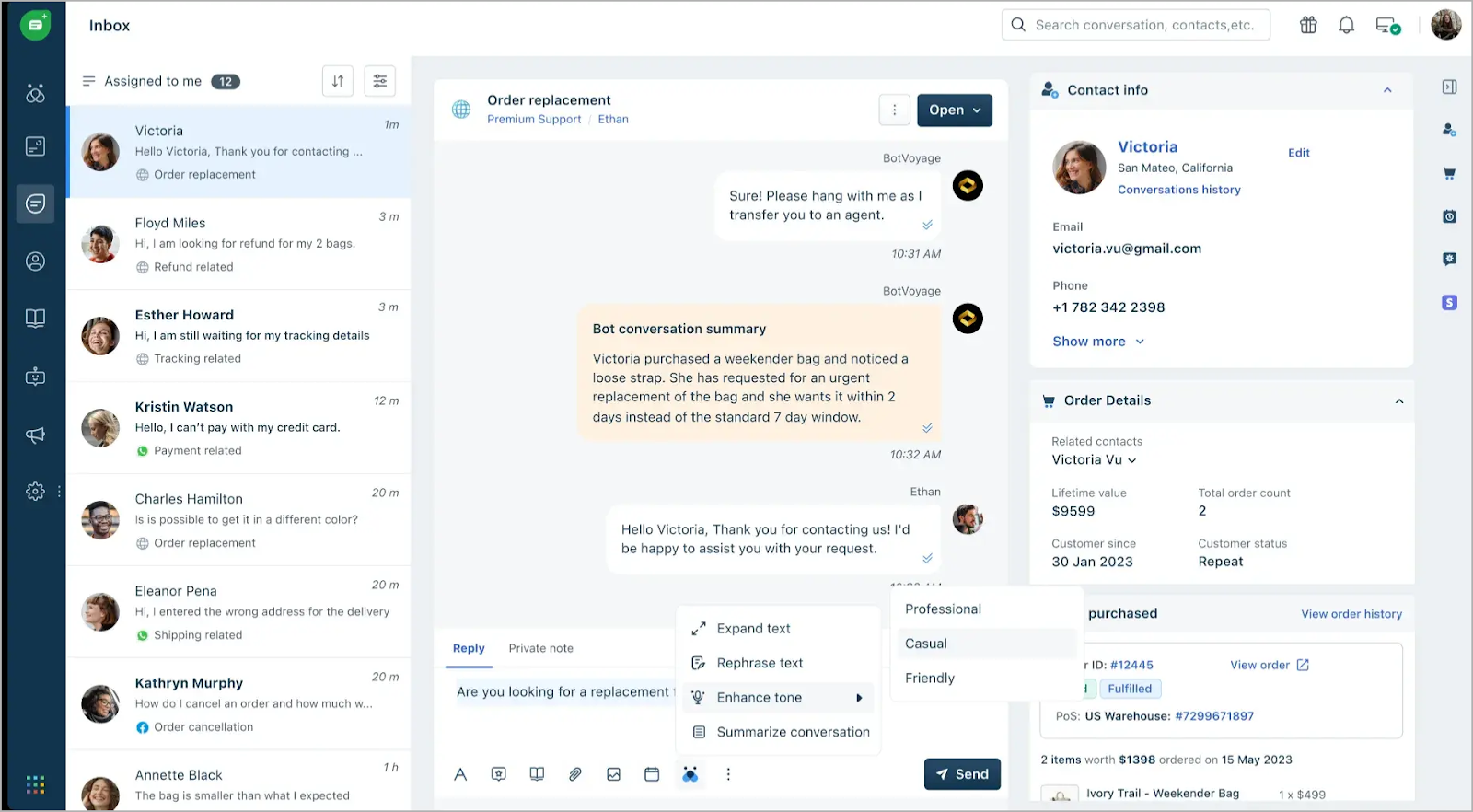The width and height of the screenshot is (1473, 812).
Task: Click the View order link
Action: pyautogui.click(x=1270, y=665)
